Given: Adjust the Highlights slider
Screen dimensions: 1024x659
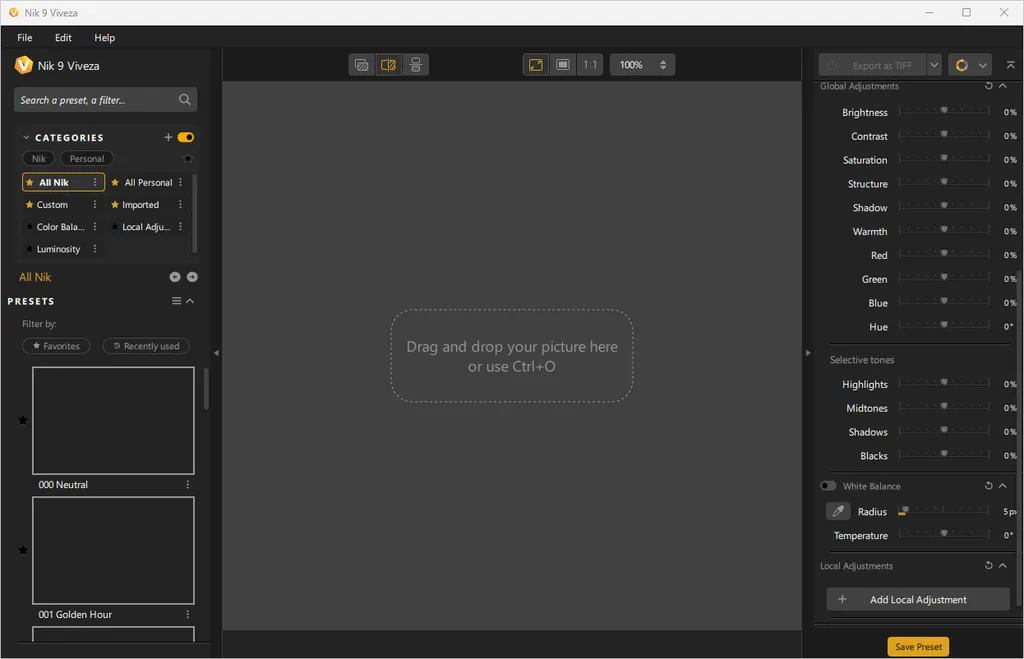Looking at the screenshot, I should (x=944, y=383).
